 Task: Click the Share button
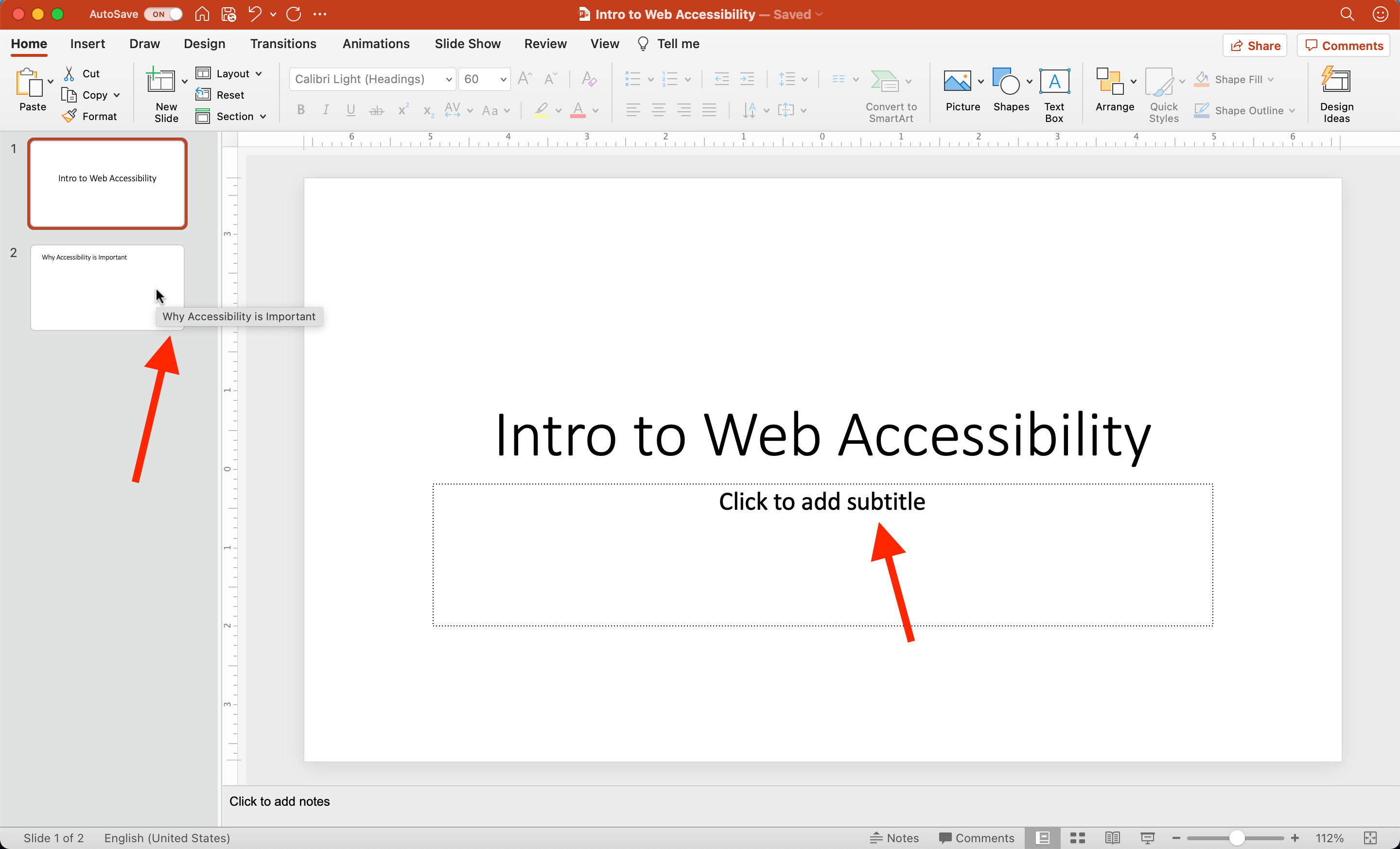1255,45
